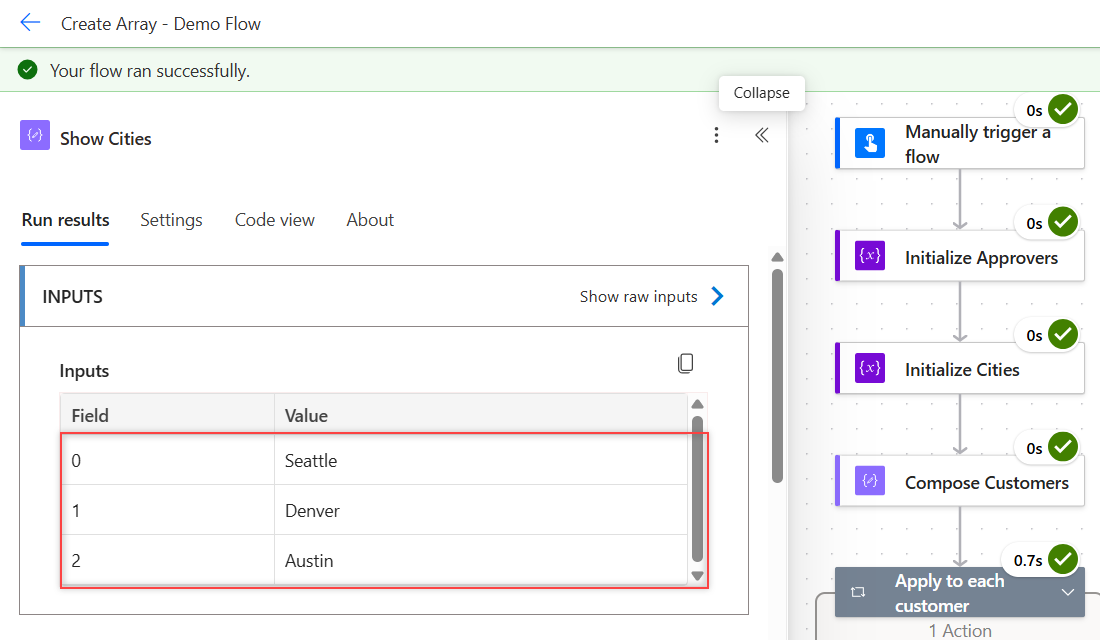This screenshot has width=1100, height=640.
Task: Click the Show Cities compose icon
Action: (x=35, y=135)
